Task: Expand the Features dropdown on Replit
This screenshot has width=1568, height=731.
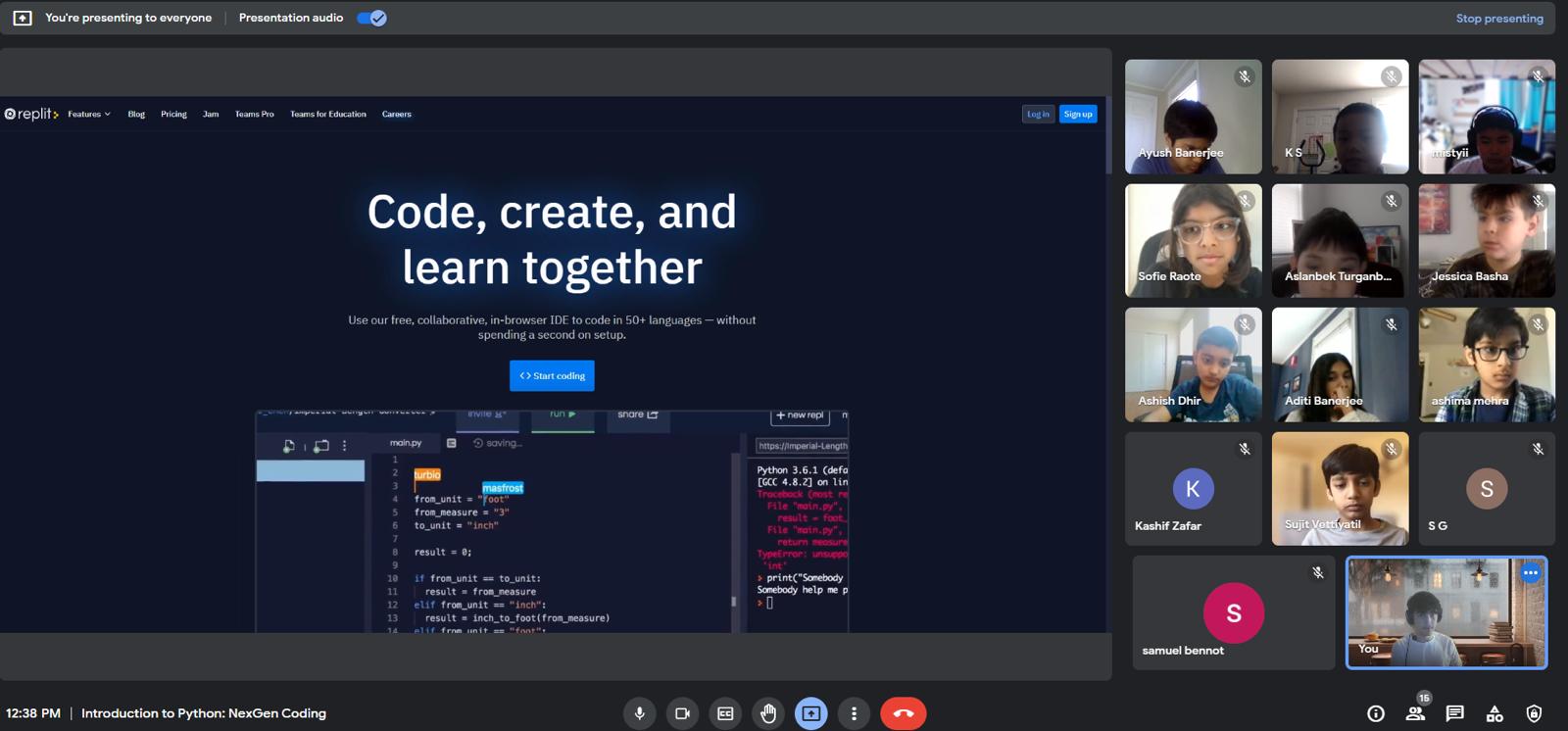Action: click(88, 115)
